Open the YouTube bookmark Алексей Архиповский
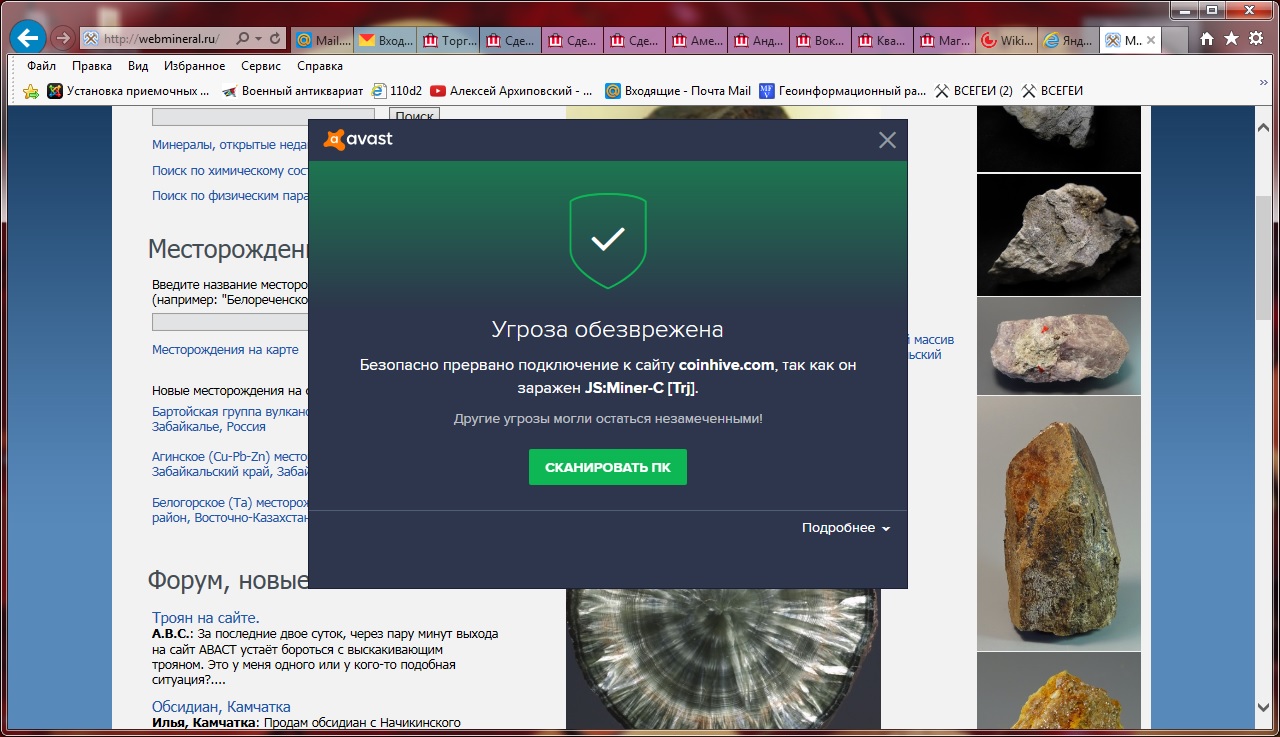Screen dimensions: 1280x737 [512, 91]
